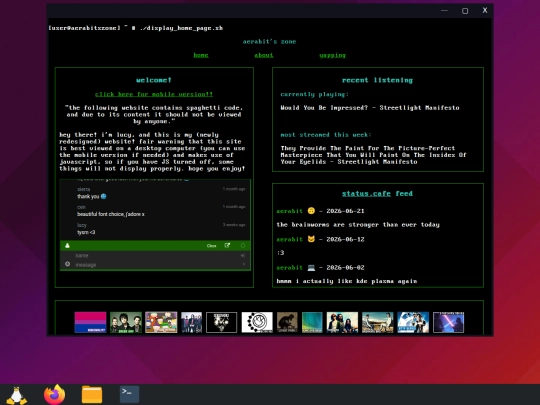Screen dimensions: 540x405
Task: Click the bisexual flag badge thumbnail
Action: click(x=90, y=322)
